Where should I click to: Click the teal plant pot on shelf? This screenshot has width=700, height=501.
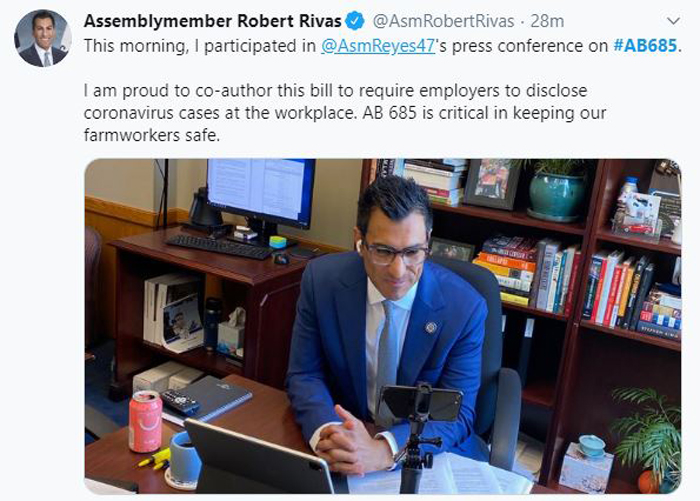click(556, 196)
